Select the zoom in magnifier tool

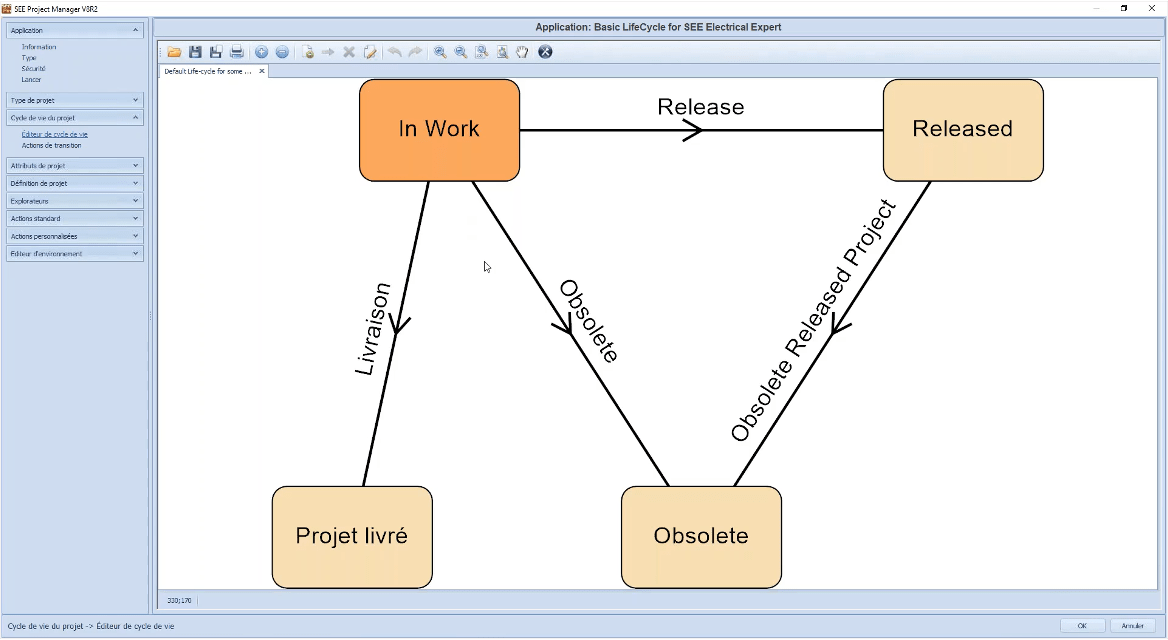441,52
